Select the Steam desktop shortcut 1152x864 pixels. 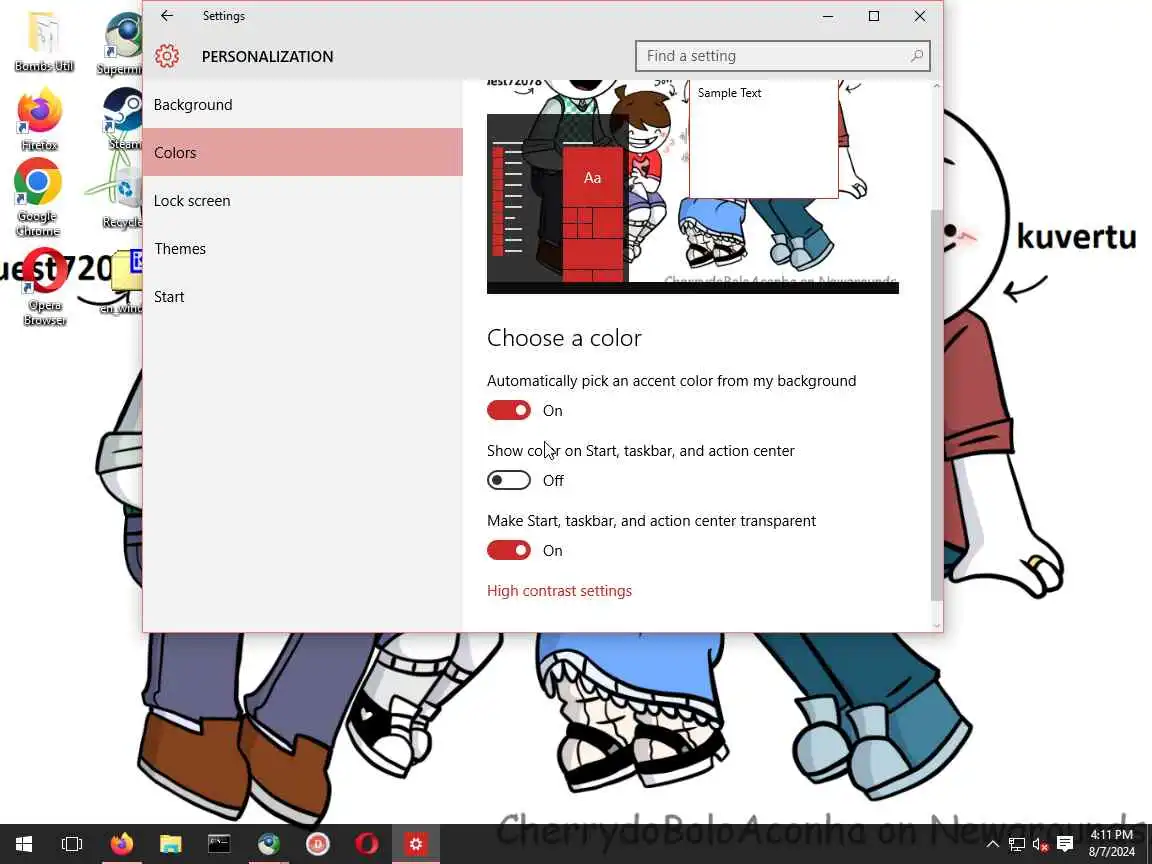click(123, 119)
